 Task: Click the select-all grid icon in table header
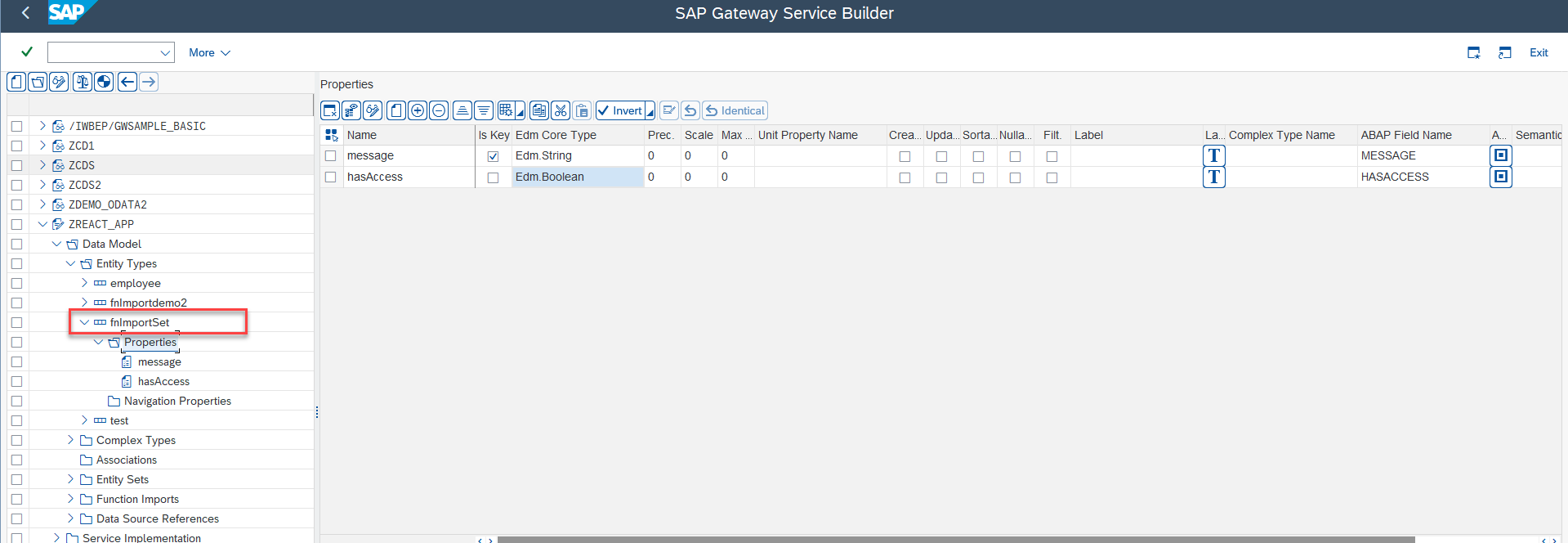[x=331, y=135]
